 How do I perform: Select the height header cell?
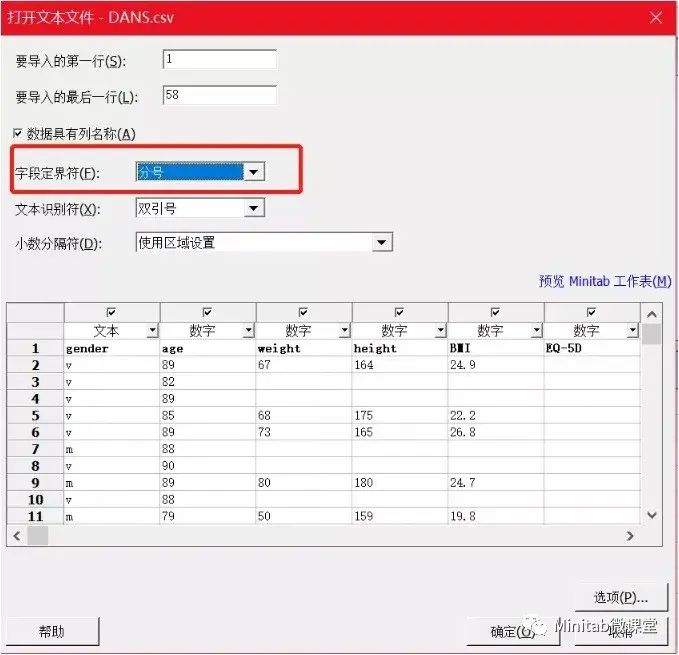pos(400,348)
